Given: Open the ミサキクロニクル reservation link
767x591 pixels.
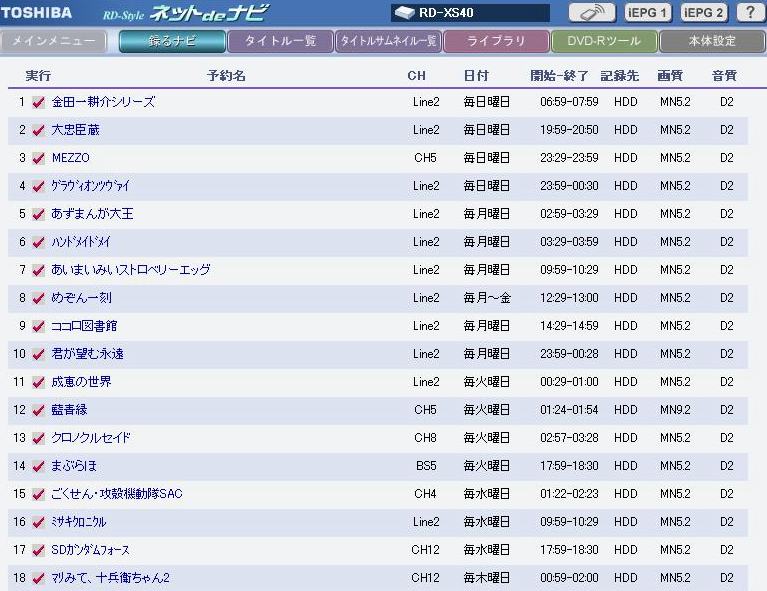Looking at the screenshot, I should pyautogui.click(x=79, y=522).
